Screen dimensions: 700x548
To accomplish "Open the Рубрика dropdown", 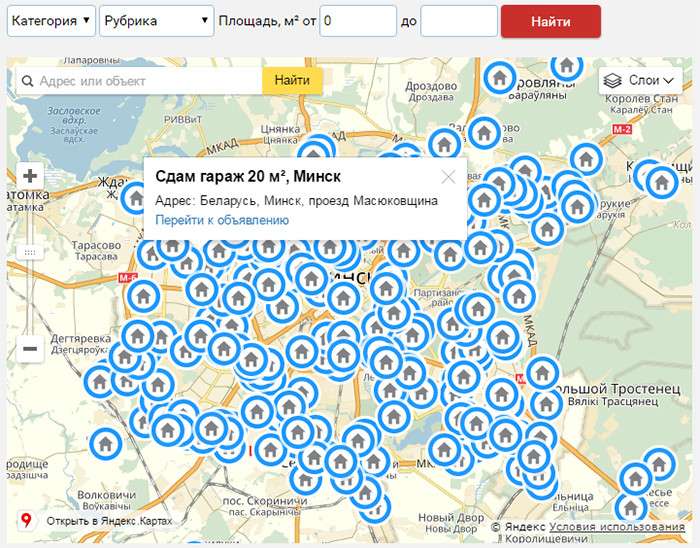I will [x=156, y=21].
